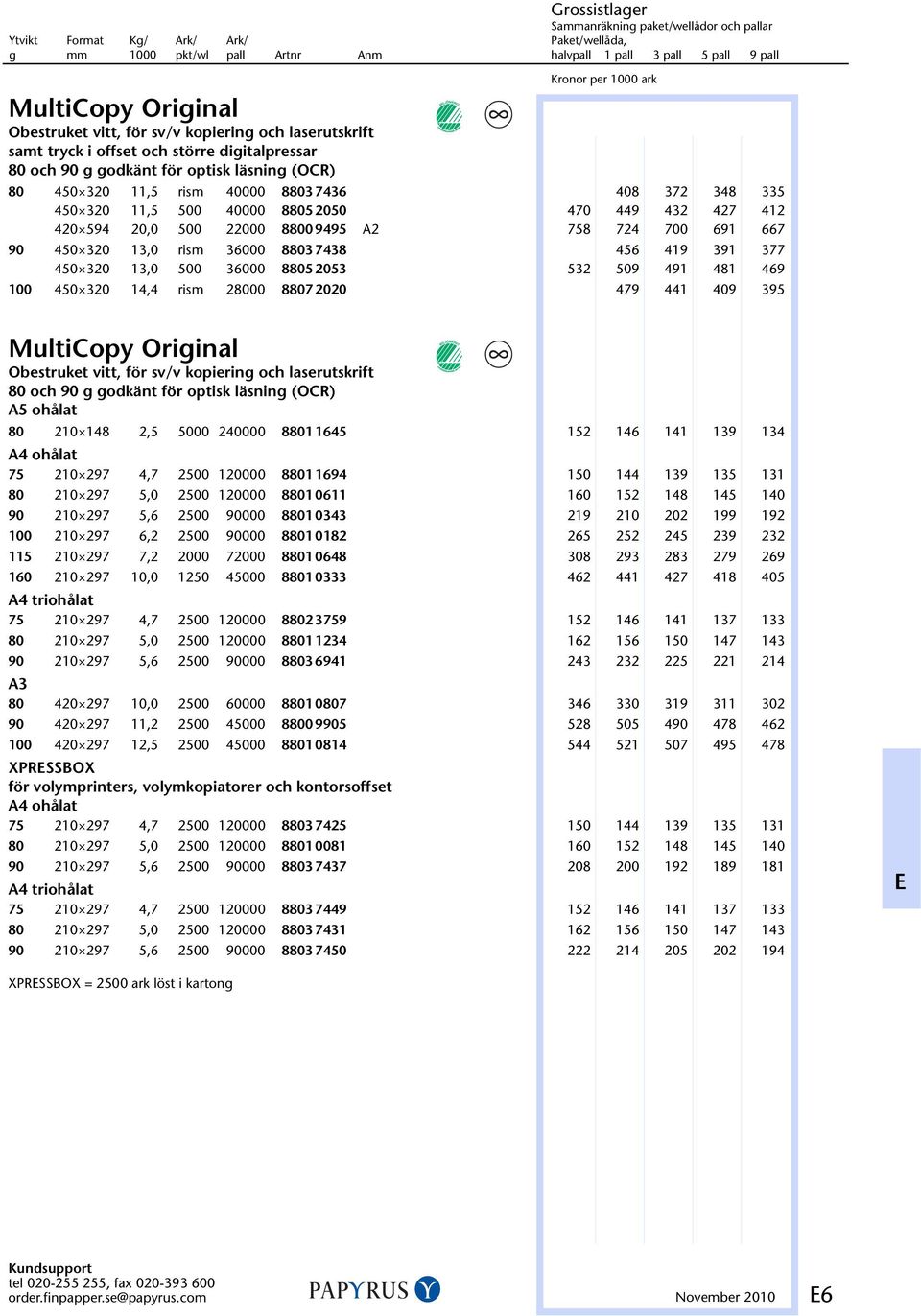Click the 'A3' subheading
The height and width of the screenshot is (1316, 921).
coord(18,684)
